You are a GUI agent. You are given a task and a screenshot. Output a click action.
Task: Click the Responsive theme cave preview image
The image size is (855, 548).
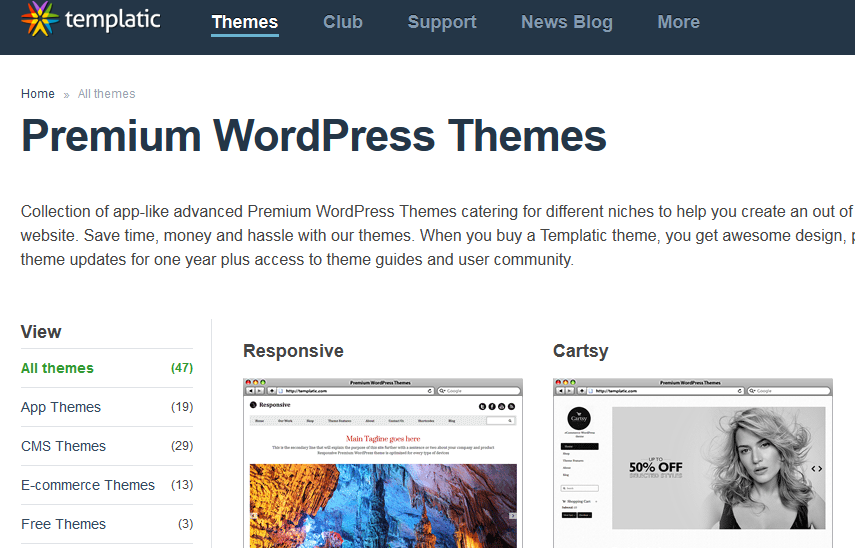pyautogui.click(x=382, y=504)
